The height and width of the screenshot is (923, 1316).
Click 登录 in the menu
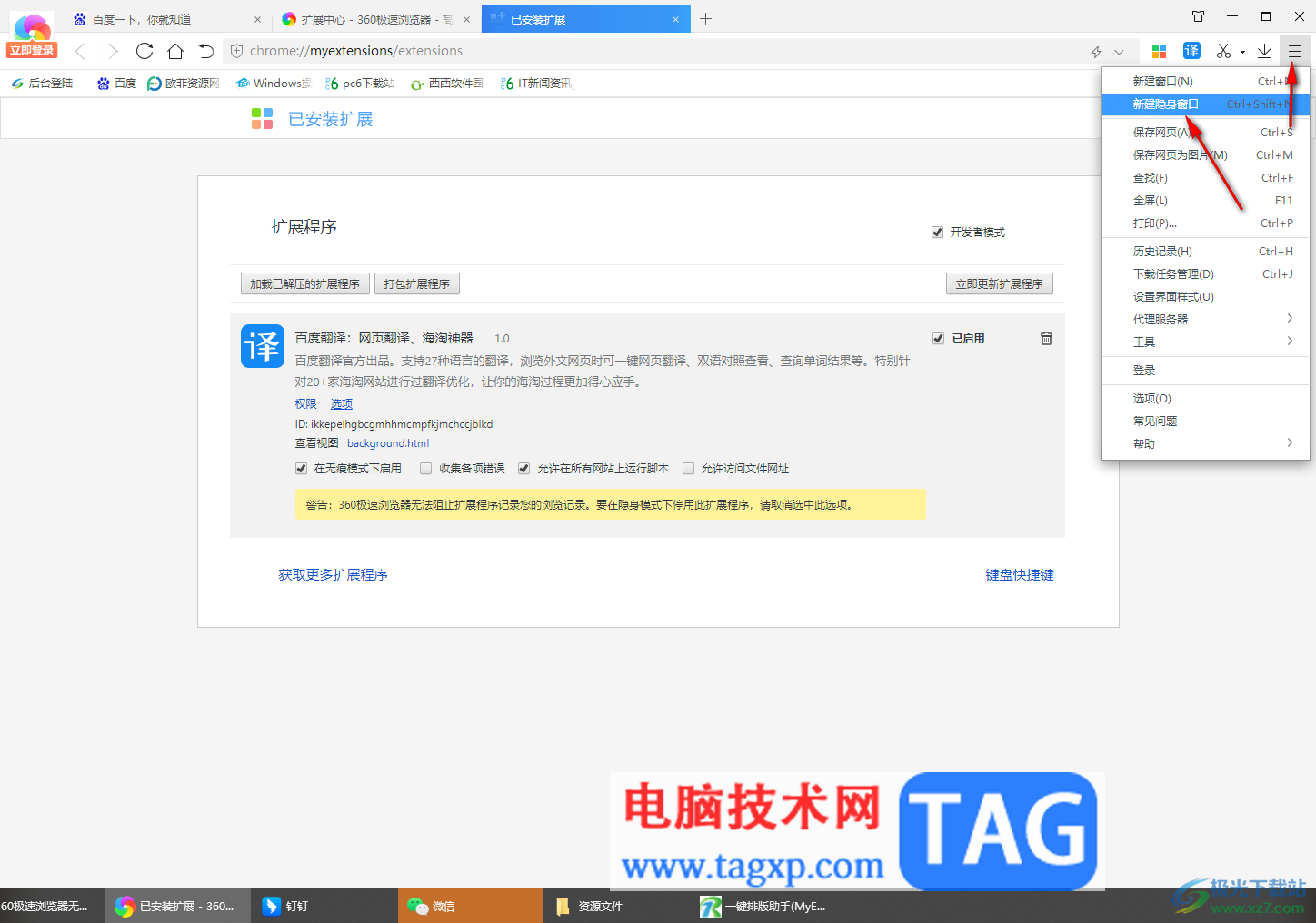1205,371
